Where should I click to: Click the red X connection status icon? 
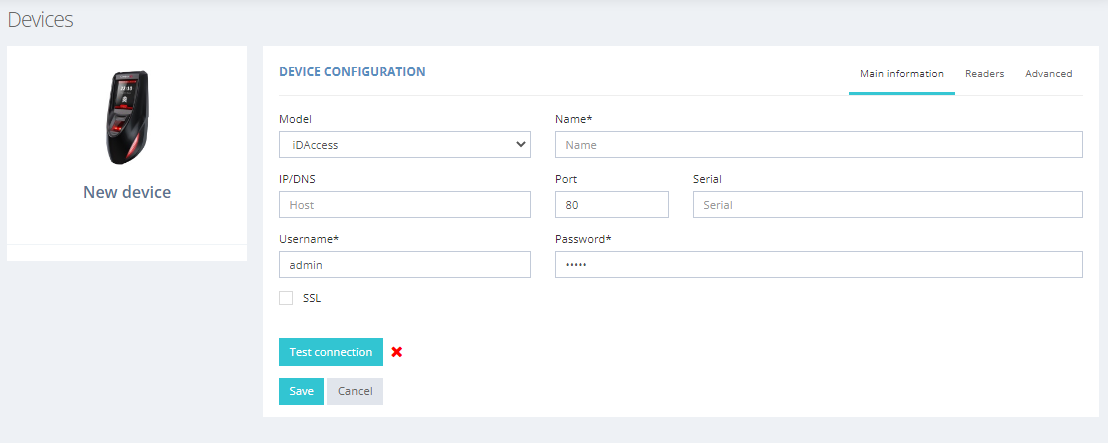[396, 352]
